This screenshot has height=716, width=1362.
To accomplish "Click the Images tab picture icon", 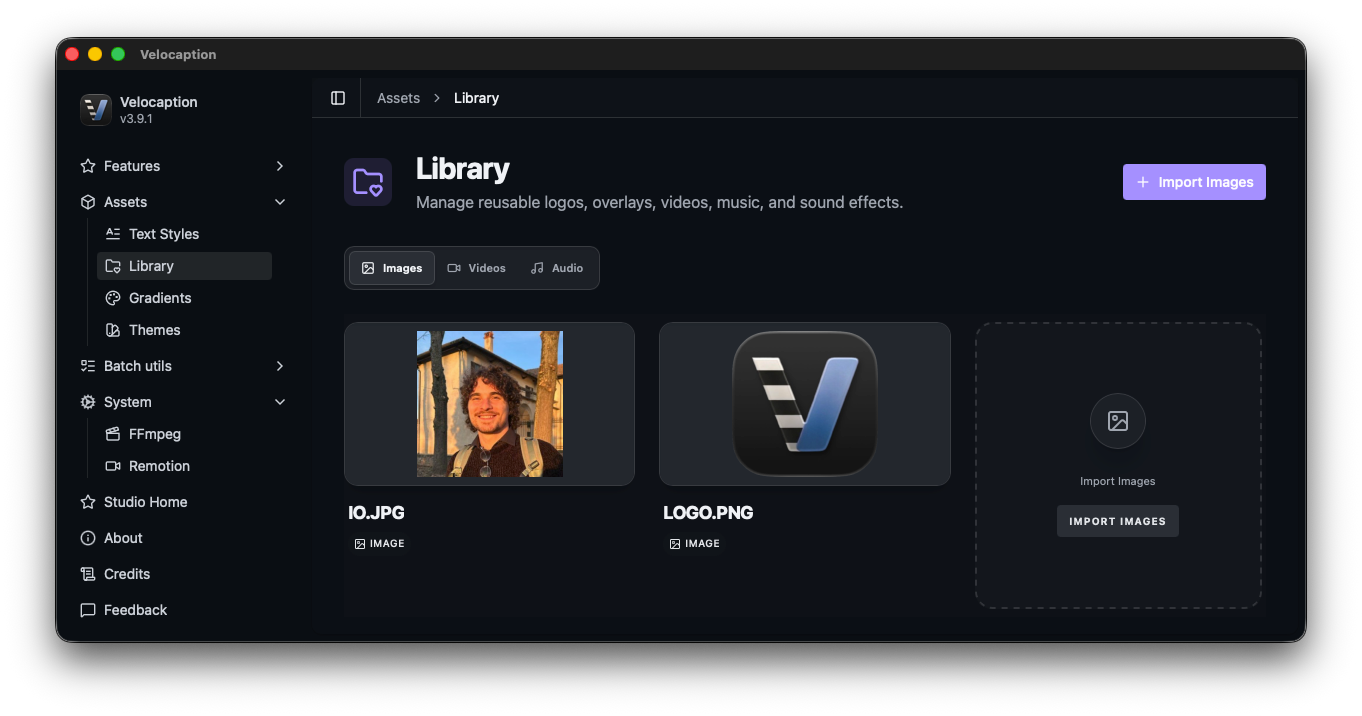I will pyautogui.click(x=368, y=268).
